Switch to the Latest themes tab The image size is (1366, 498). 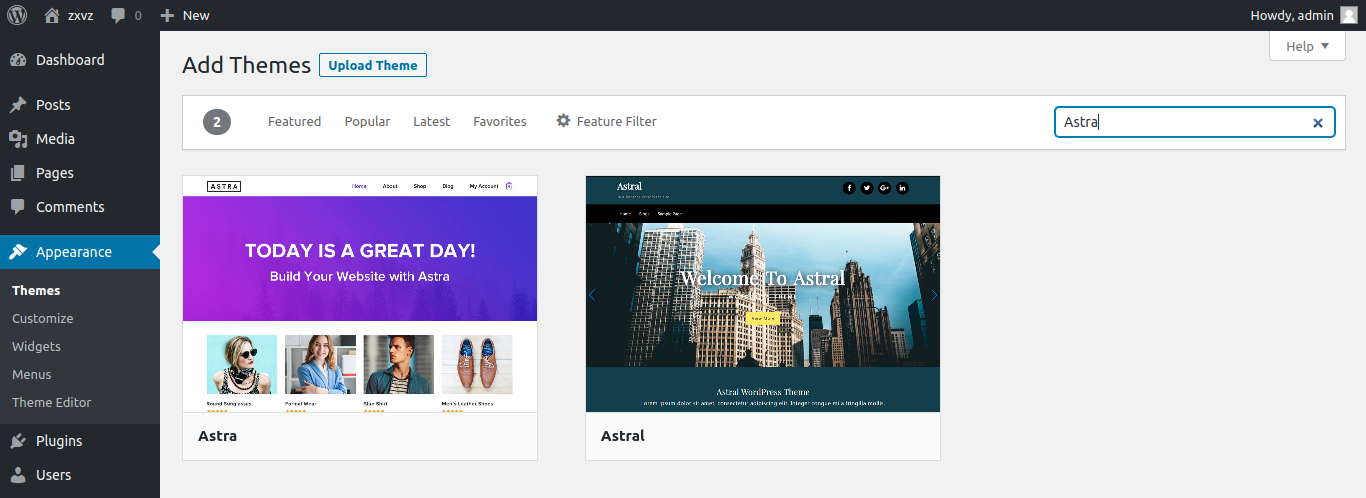coord(431,121)
